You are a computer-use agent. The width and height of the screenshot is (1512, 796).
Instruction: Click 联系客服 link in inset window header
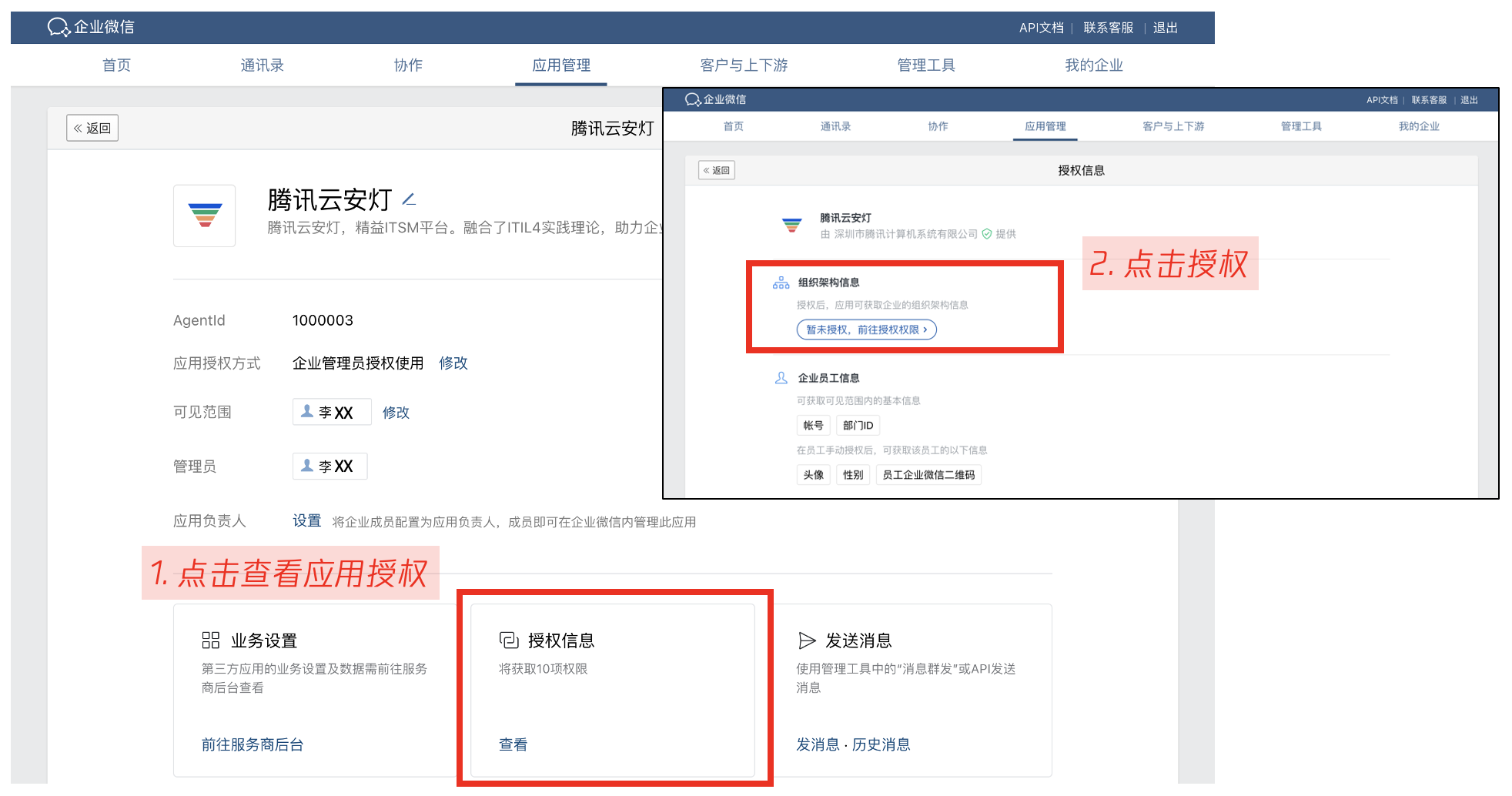(x=1429, y=100)
